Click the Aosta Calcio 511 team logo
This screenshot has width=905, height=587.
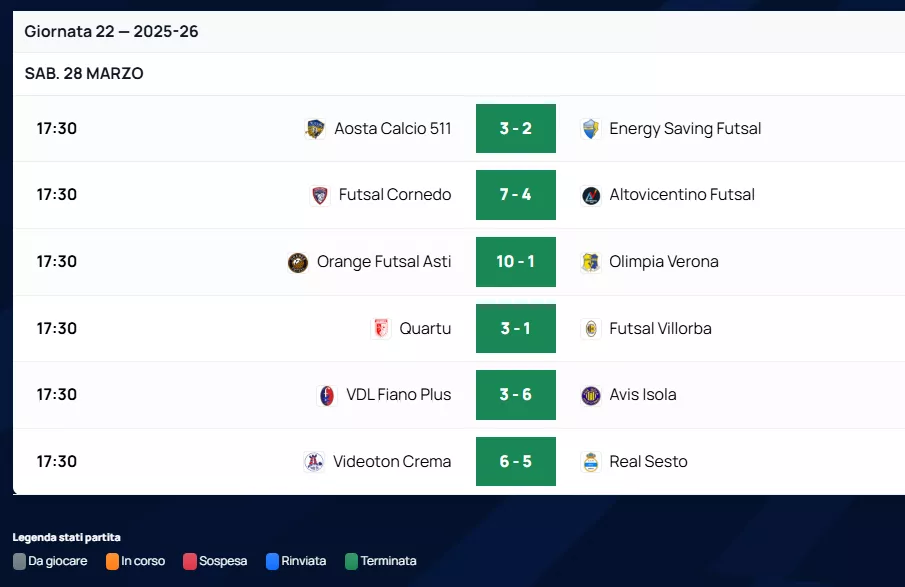tap(315, 129)
